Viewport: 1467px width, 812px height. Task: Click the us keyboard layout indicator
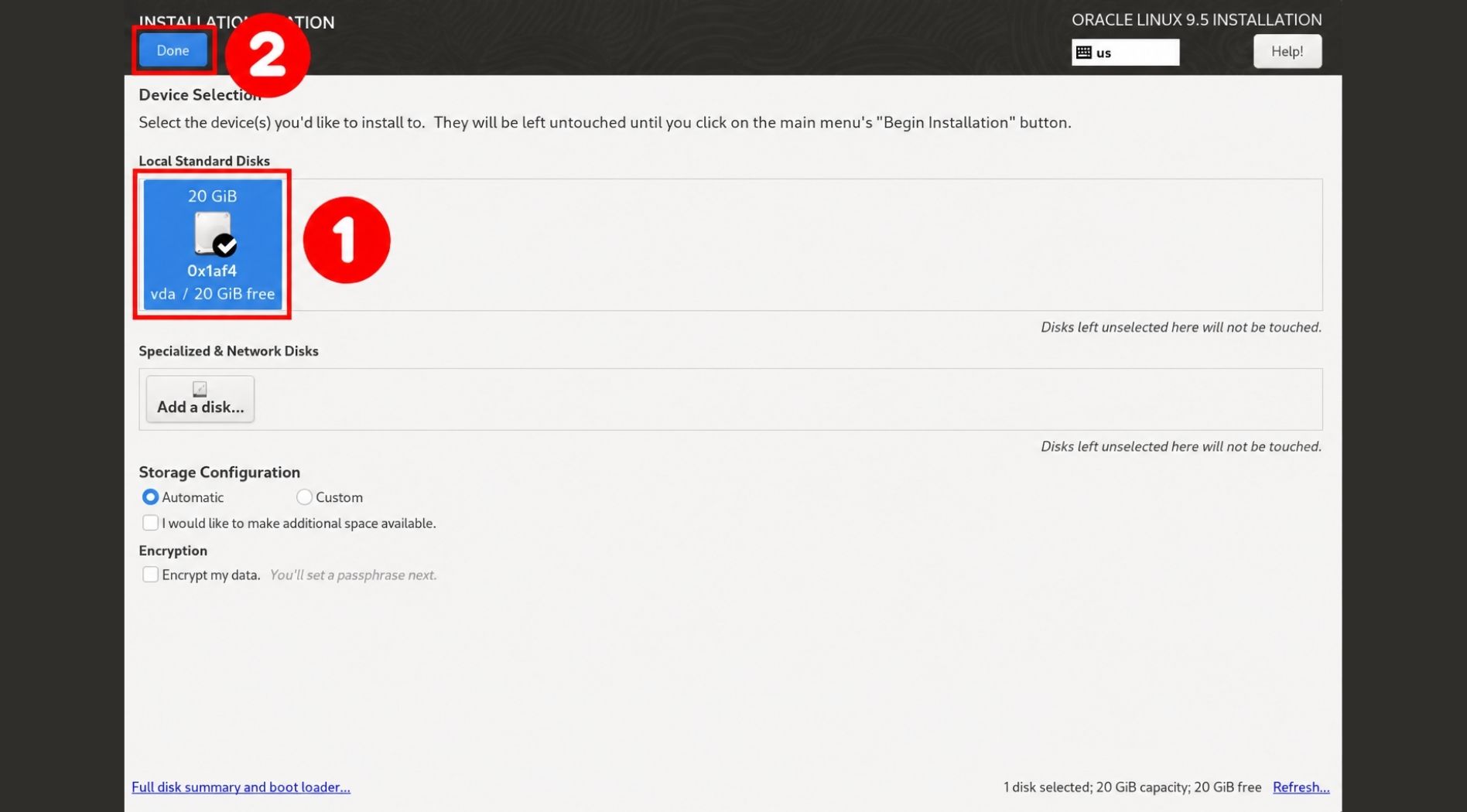1125,53
